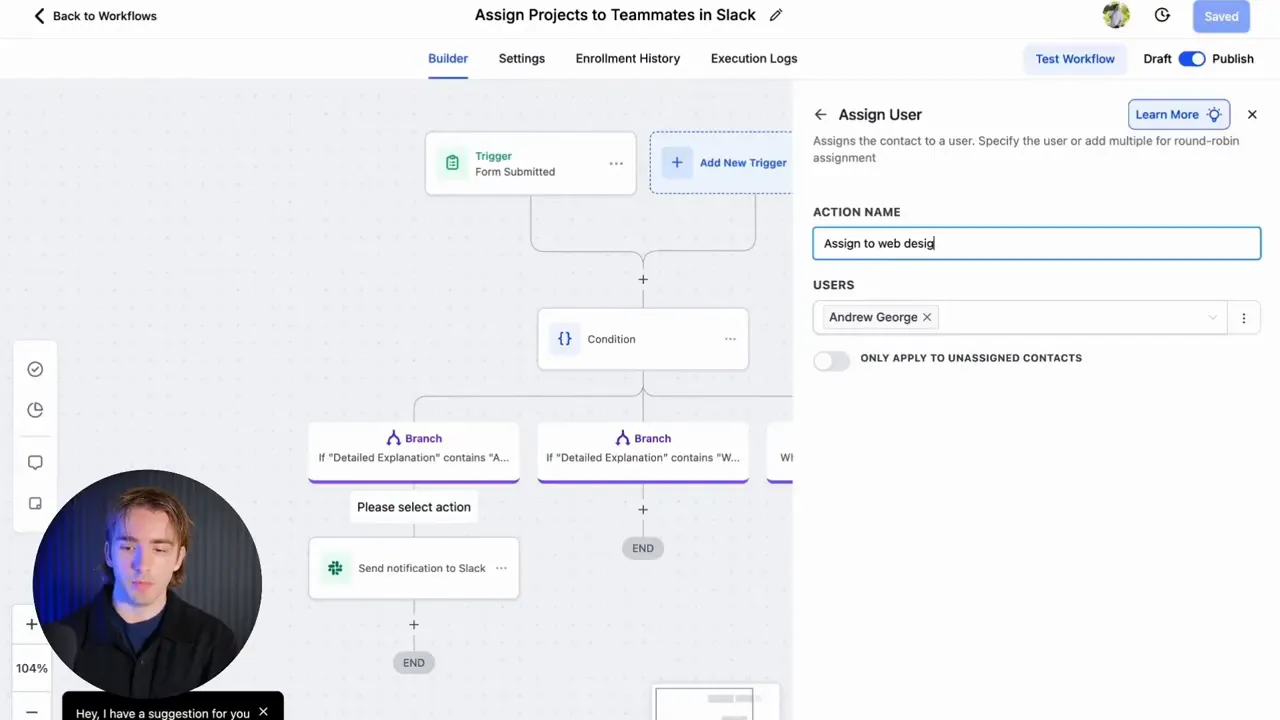Viewport: 1280px width, 720px height.
Task: Click the first Branch icon for "A..." condition
Action: click(394, 438)
